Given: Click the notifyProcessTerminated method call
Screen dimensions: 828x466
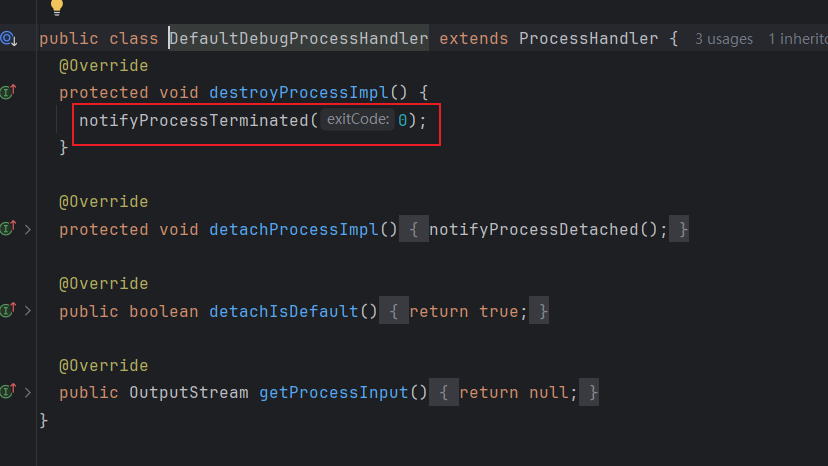Looking at the screenshot, I should 193,120.
